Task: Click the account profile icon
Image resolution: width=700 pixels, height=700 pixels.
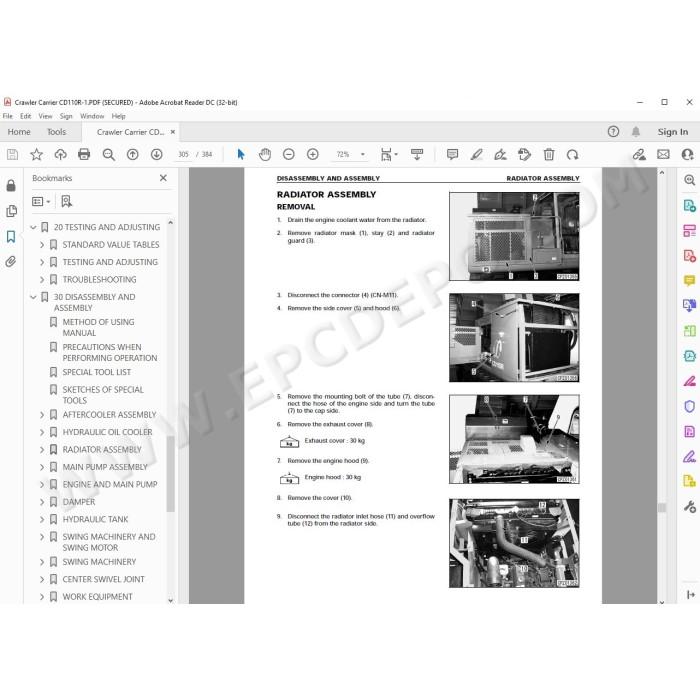Action: point(688,154)
